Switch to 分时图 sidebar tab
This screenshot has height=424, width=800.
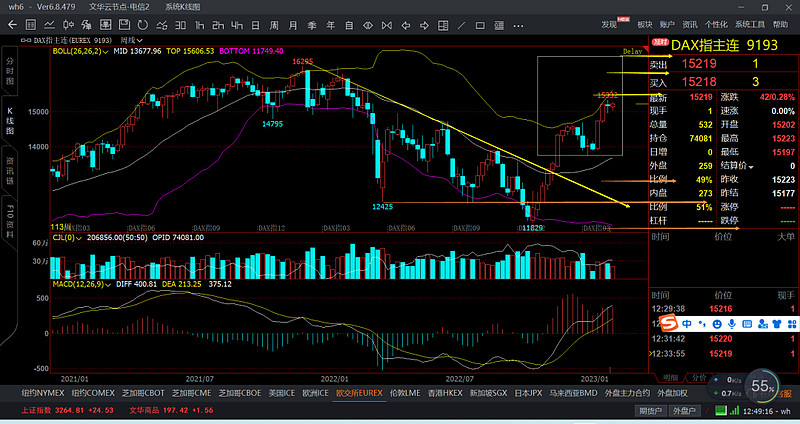click(x=10, y=71)
